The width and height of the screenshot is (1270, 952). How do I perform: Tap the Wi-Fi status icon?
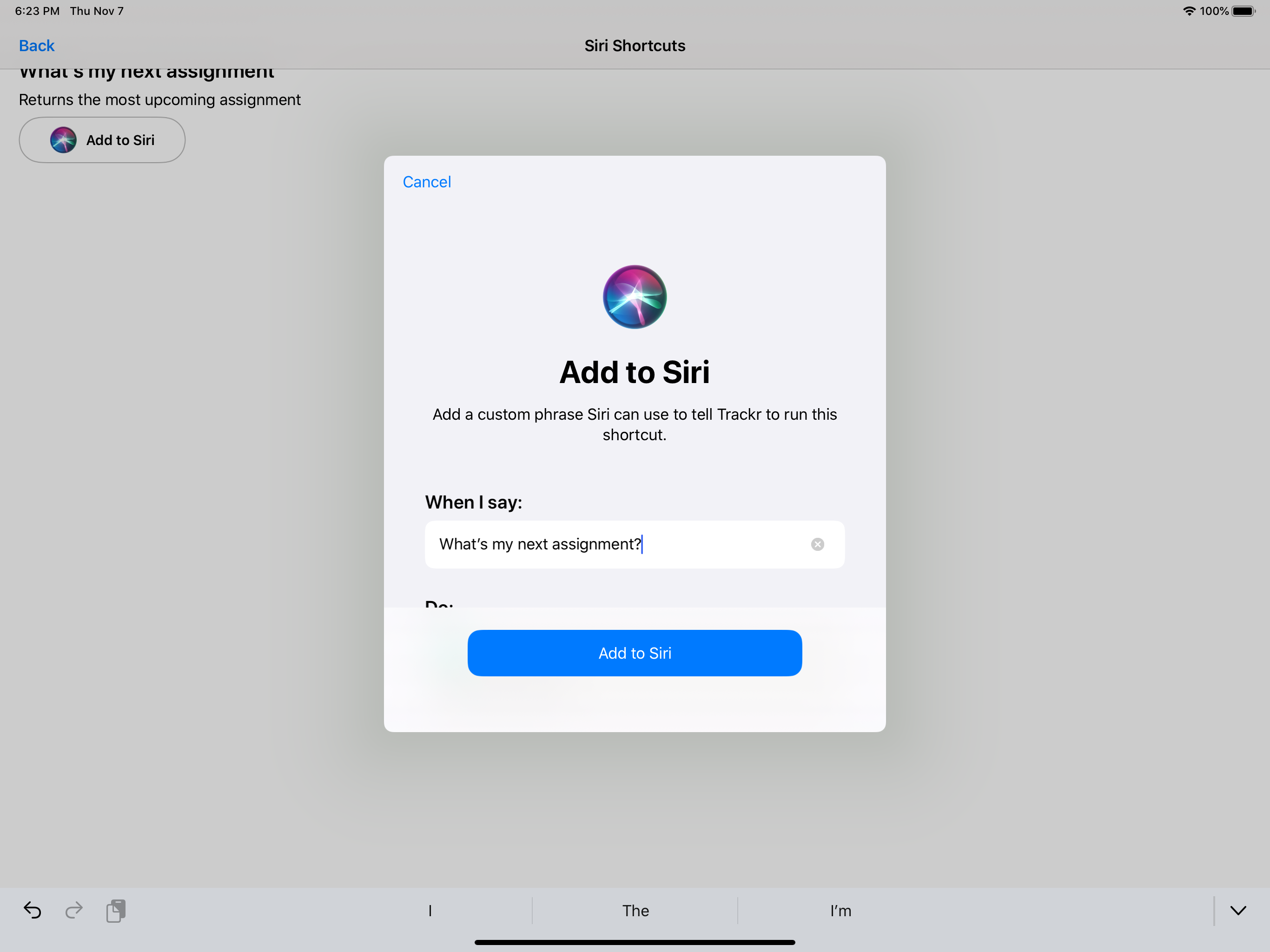[x=1189, y=11]
